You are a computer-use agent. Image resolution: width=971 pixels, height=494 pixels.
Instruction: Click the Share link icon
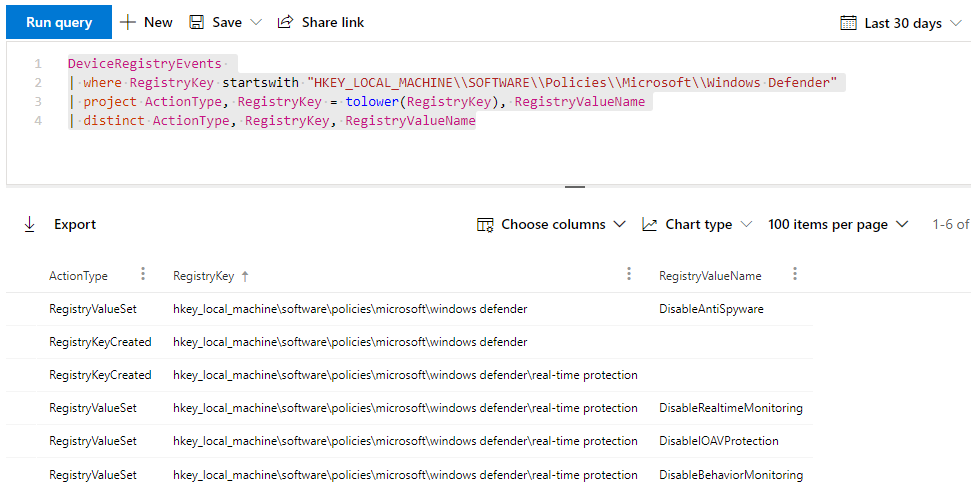[286, 22]
